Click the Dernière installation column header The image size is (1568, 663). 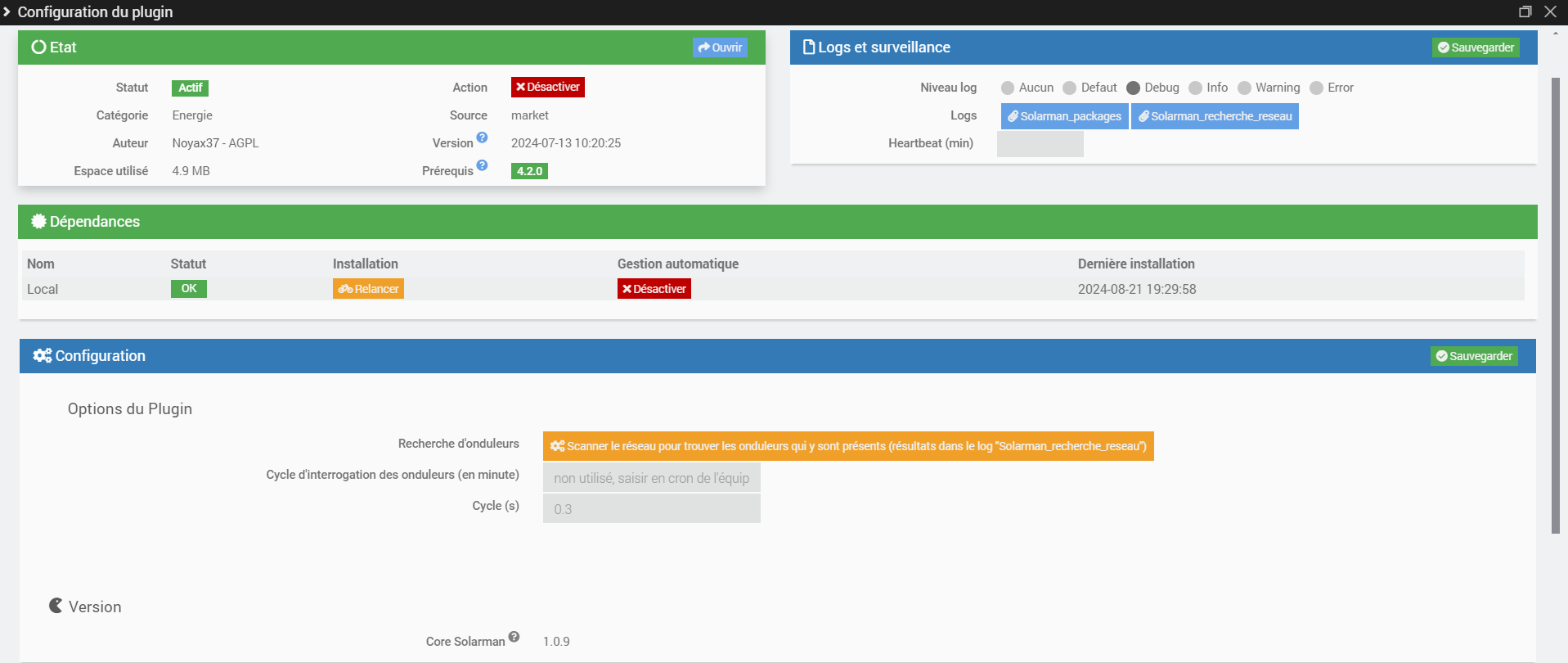pyautogui.click(x=1136, y=264)
